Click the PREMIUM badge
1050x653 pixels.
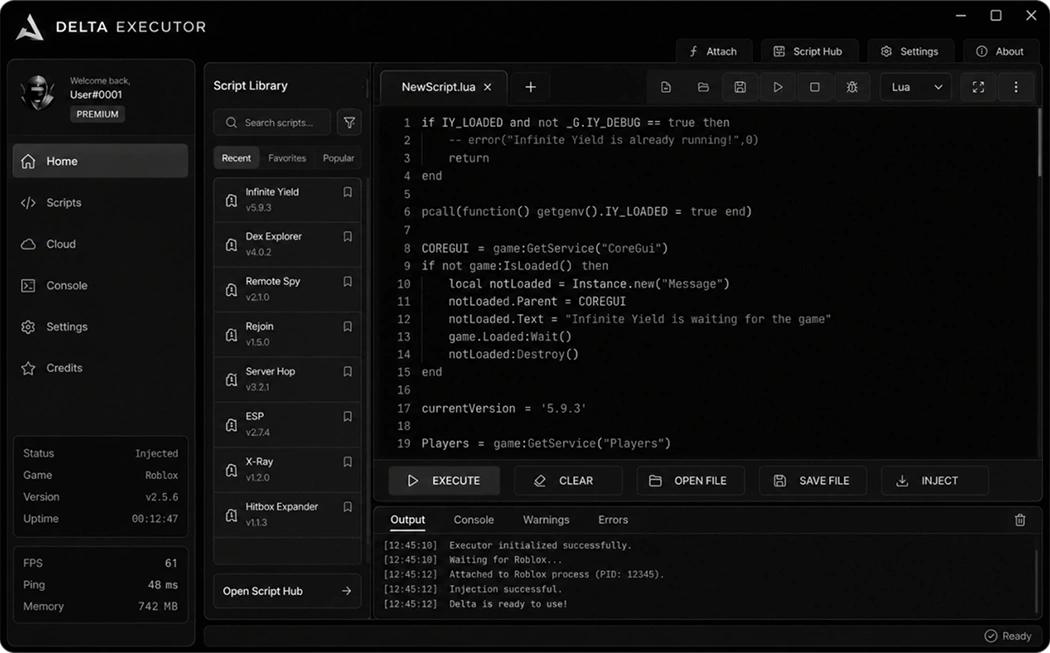click(97, 115)
